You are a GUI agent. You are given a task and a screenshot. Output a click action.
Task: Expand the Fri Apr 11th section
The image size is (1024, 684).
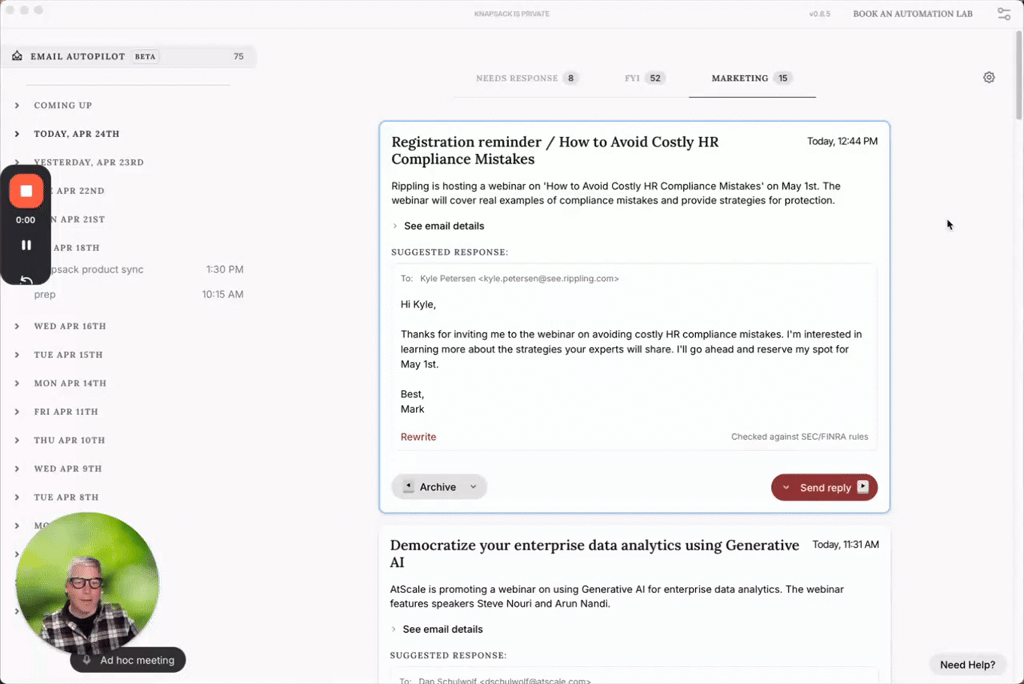[17, 412]
